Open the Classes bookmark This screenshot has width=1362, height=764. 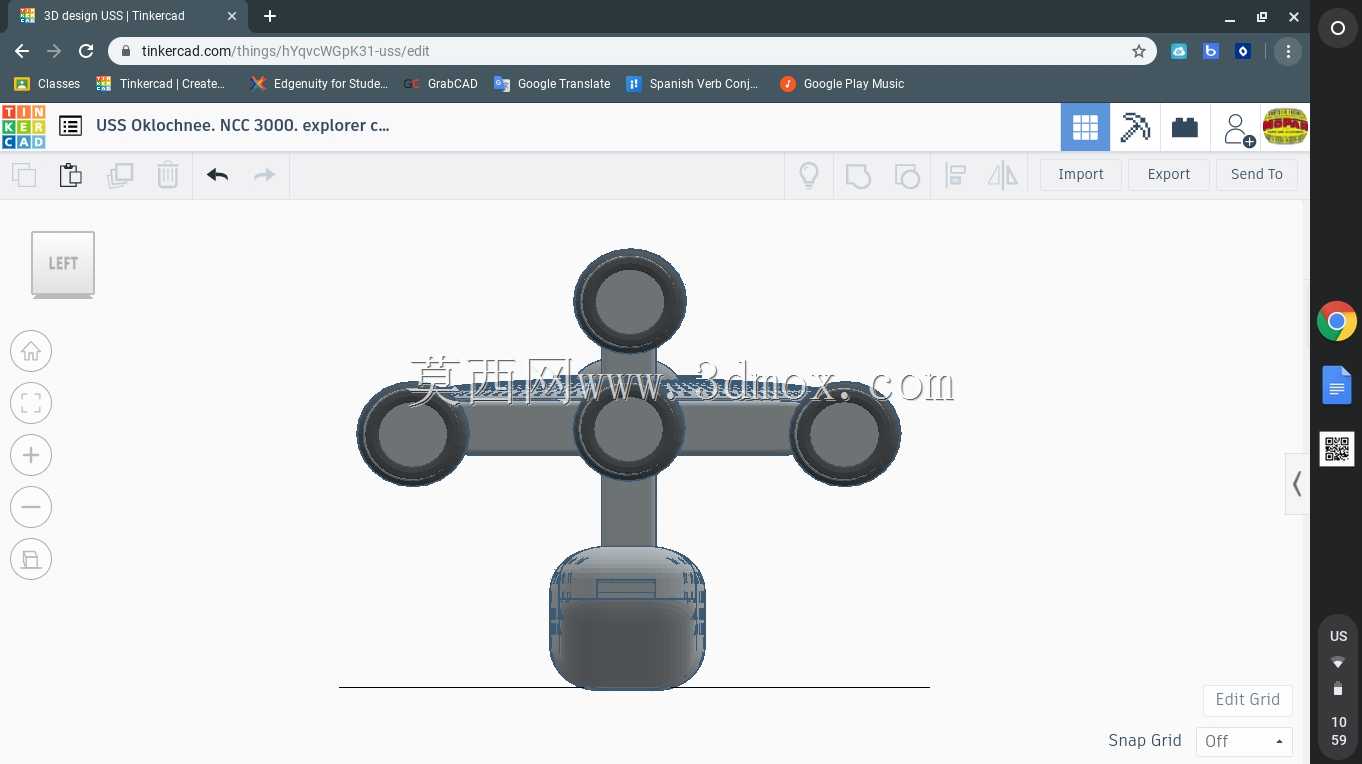point(48,84)
